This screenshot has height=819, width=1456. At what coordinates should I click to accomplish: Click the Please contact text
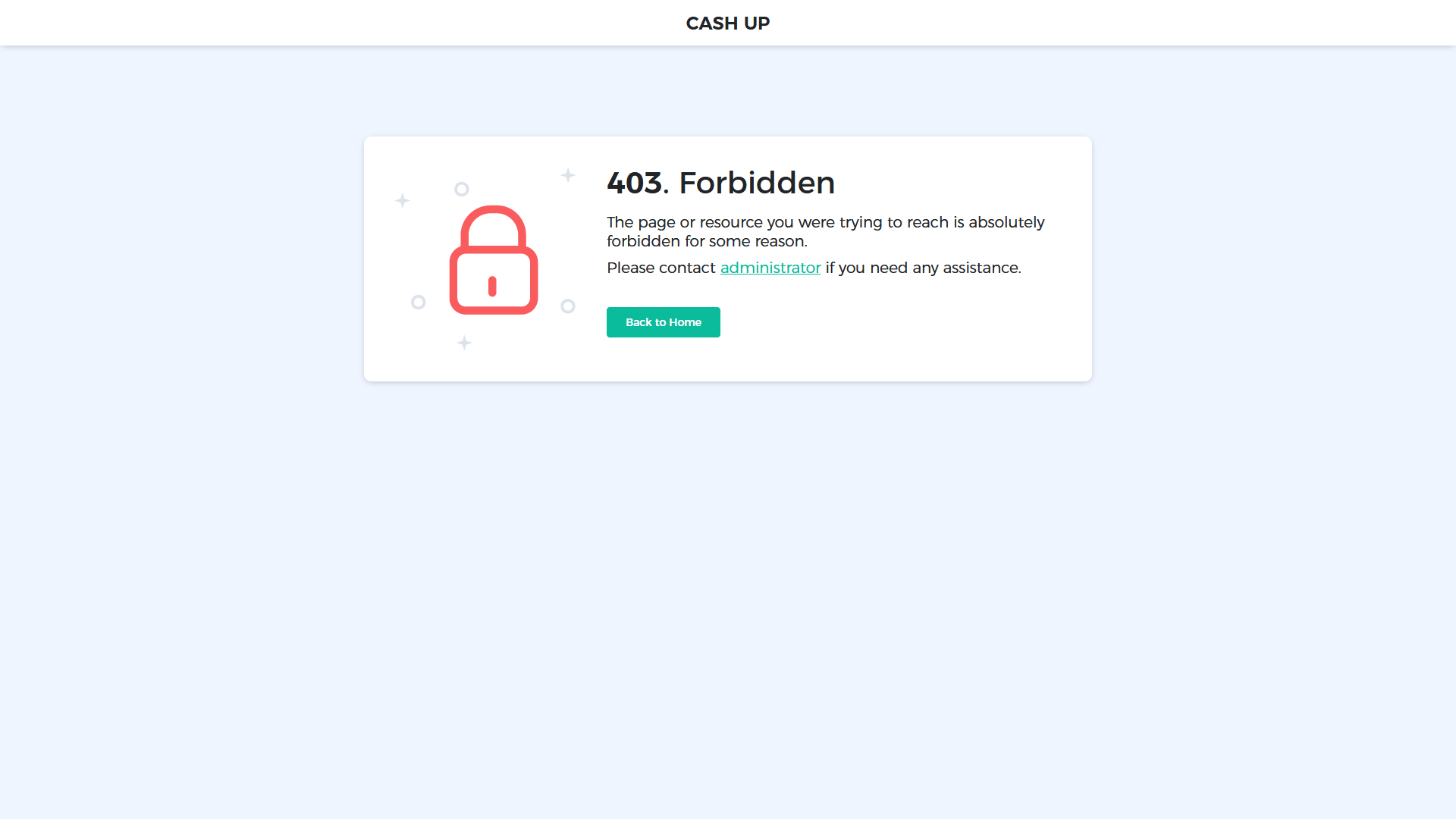661,268
